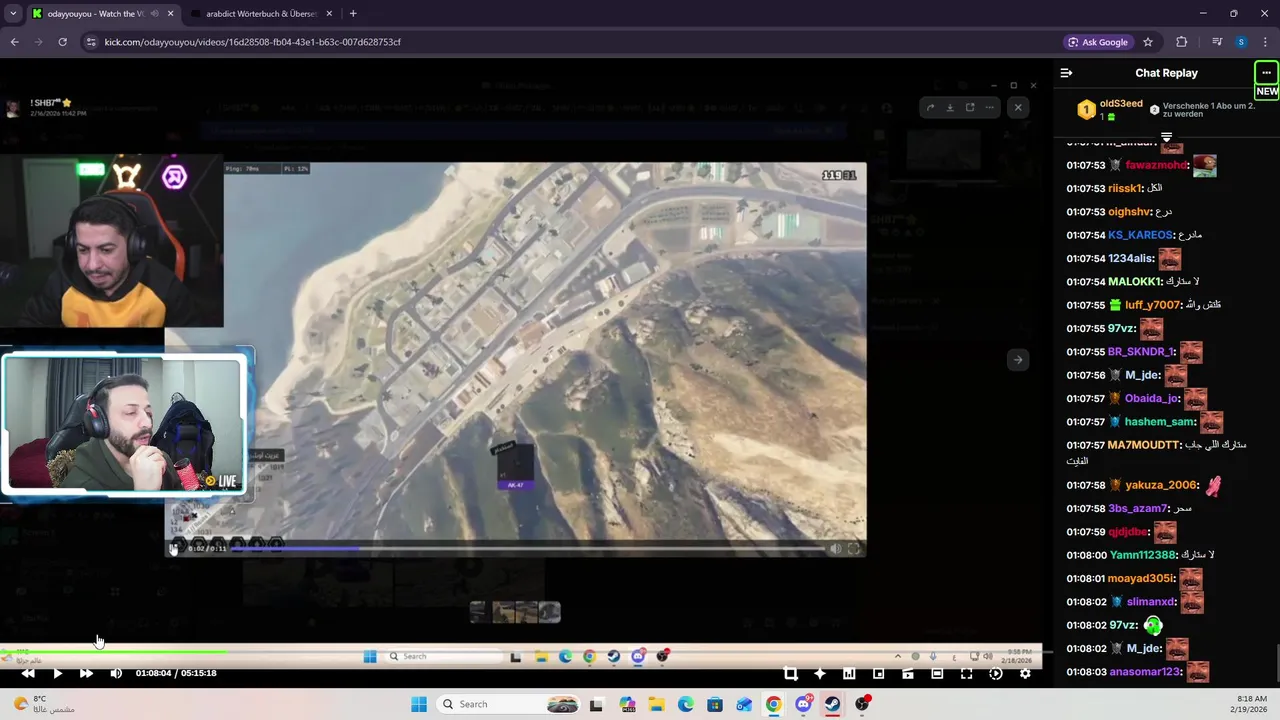This screenshot has width=1280, height=720.
Task: Click chat username BR_SKNDR_1
Action: 1142,352
